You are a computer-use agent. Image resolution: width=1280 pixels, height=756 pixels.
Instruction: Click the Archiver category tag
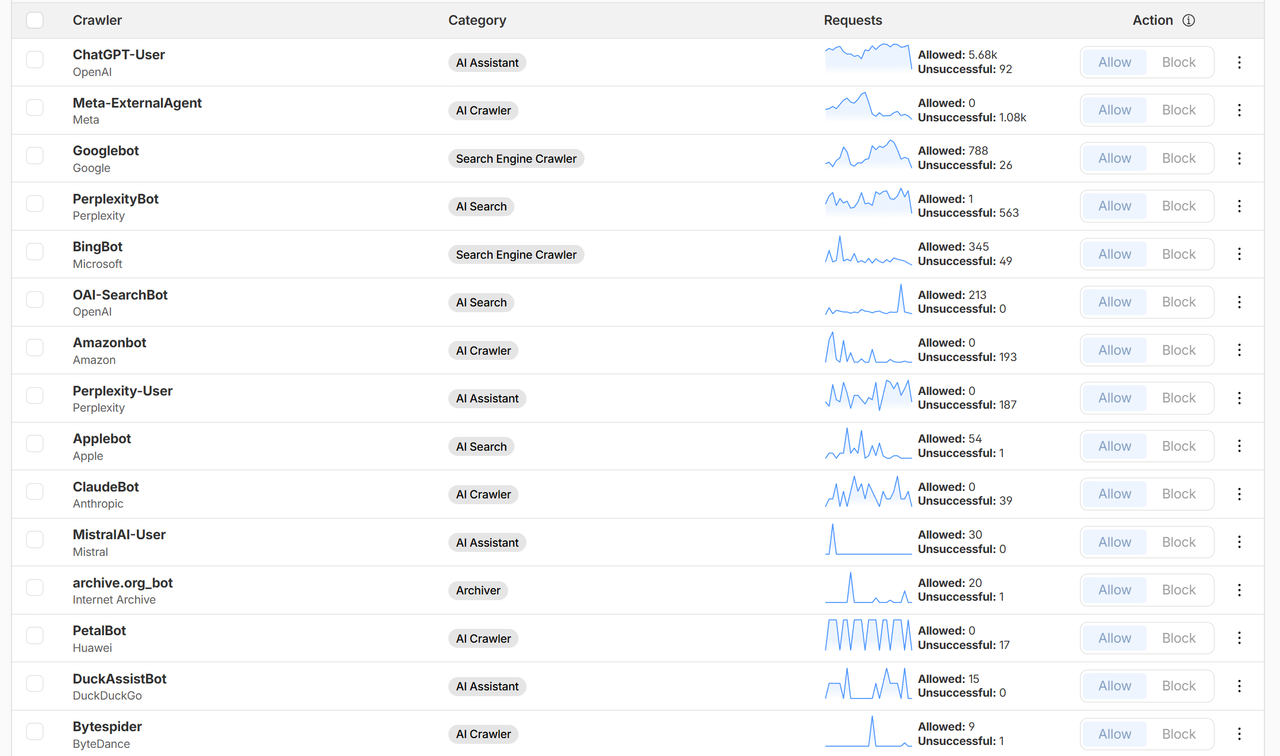point(478,590)
